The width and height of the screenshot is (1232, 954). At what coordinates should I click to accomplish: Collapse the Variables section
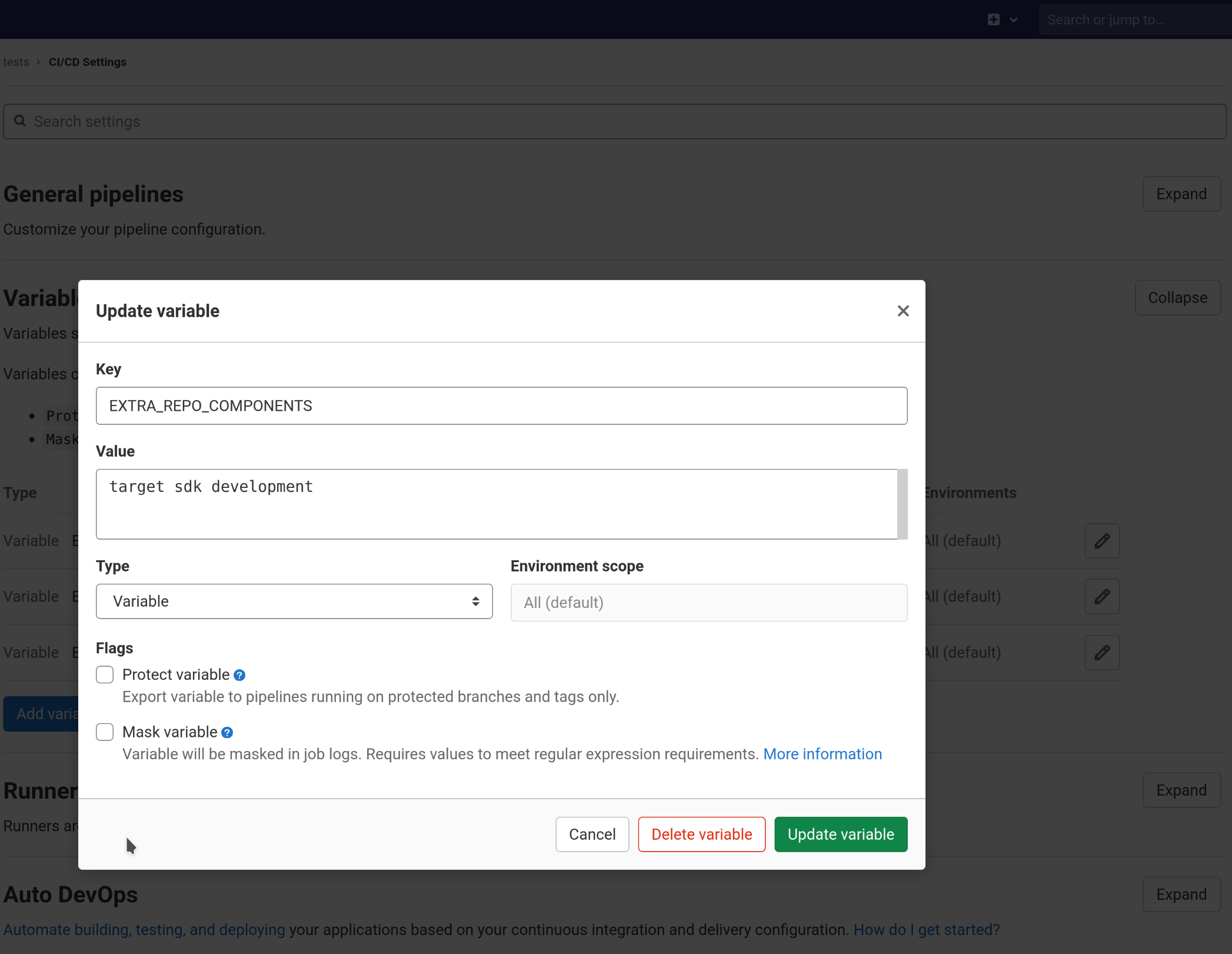coord(1177,298)
